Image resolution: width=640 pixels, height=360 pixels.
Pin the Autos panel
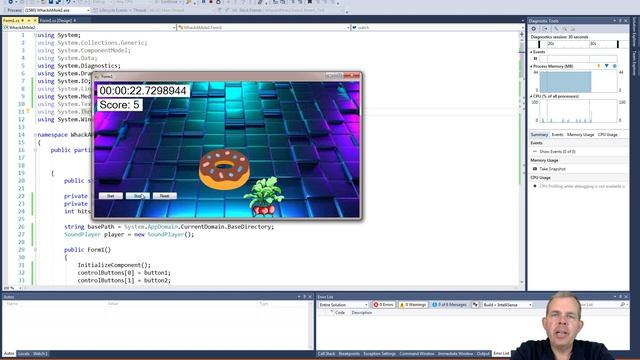(304, 297)
